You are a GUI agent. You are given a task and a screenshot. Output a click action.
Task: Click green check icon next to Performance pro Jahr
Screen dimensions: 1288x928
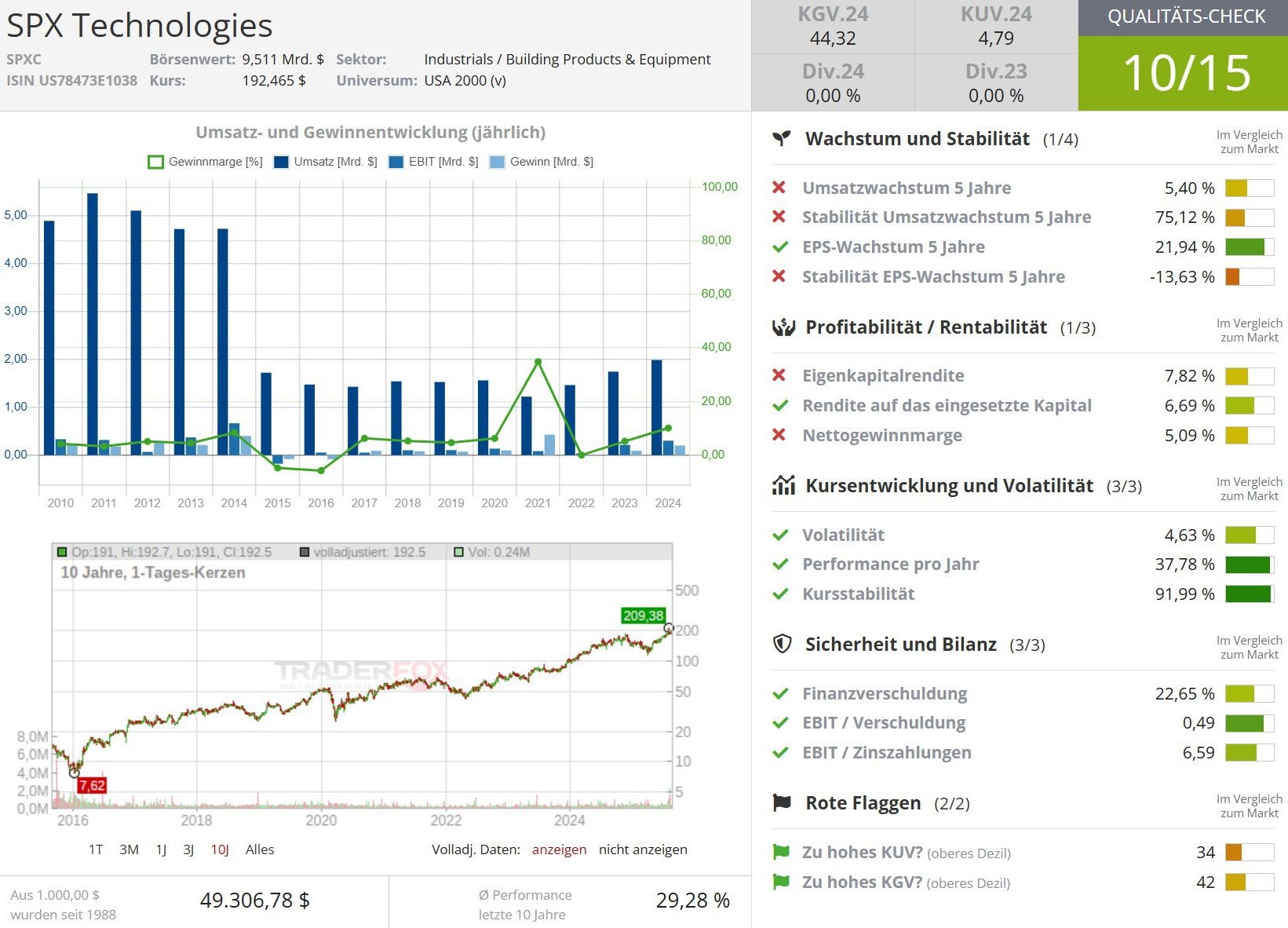click(x=780, y=564)
